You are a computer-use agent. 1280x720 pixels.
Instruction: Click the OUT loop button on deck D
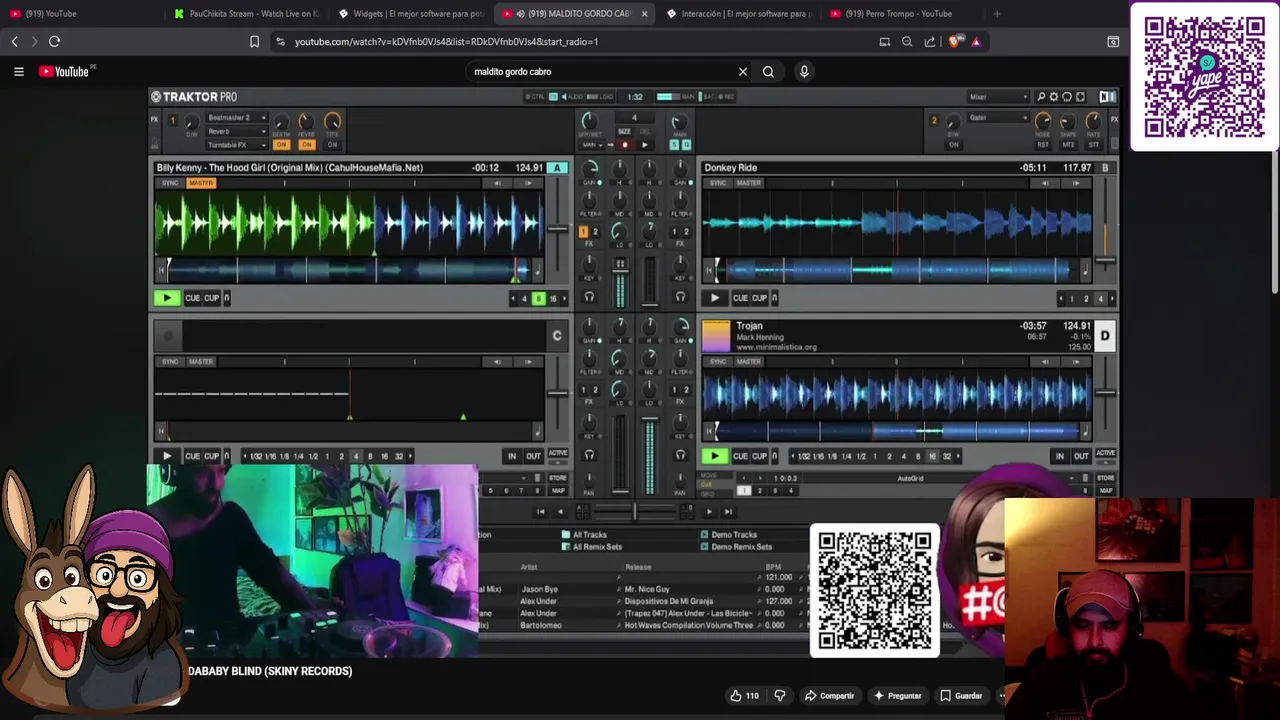tap(1081, 456)
